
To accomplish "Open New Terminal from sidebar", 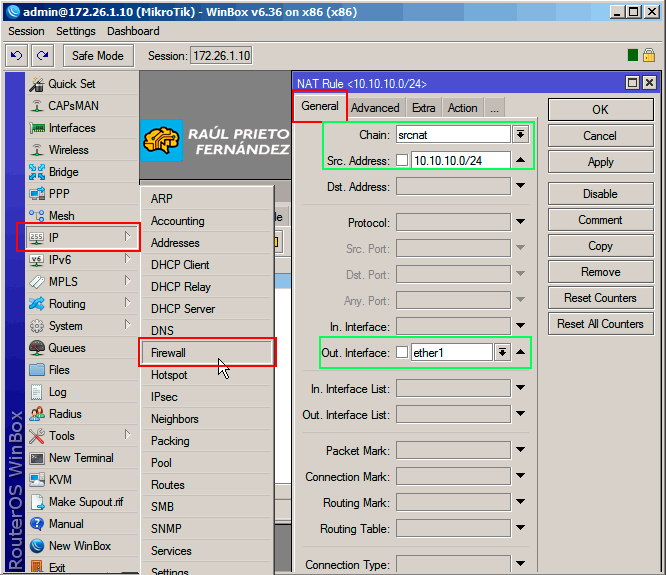I will 37,458.
